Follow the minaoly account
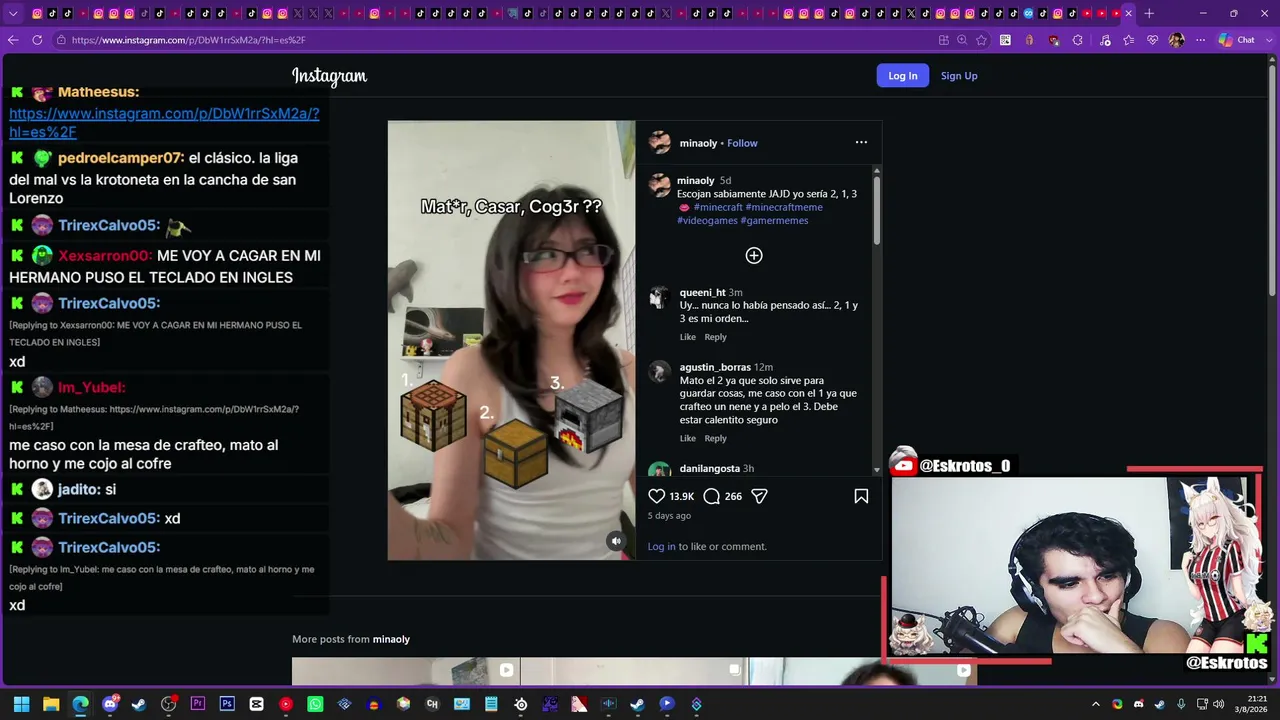This screenshot has height=720, width=1280. coord(742,143)
